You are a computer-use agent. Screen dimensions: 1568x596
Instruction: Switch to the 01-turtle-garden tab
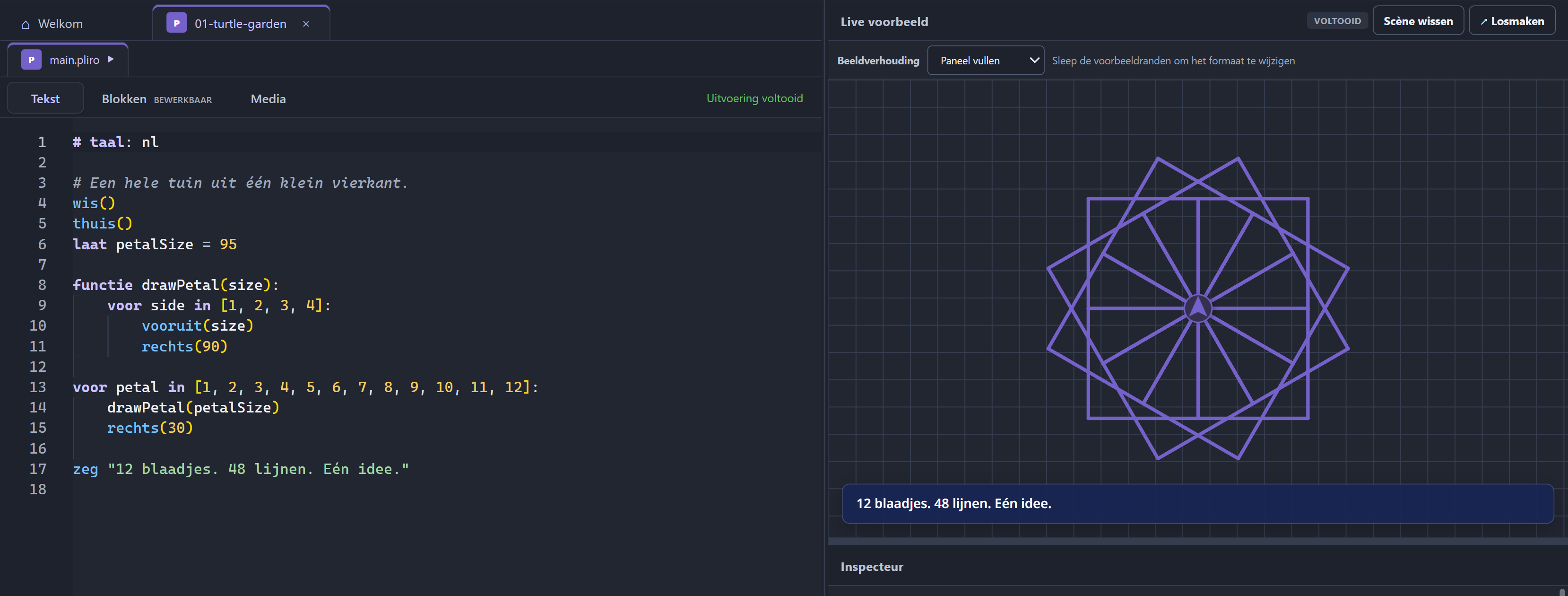[x=241, y=23]
